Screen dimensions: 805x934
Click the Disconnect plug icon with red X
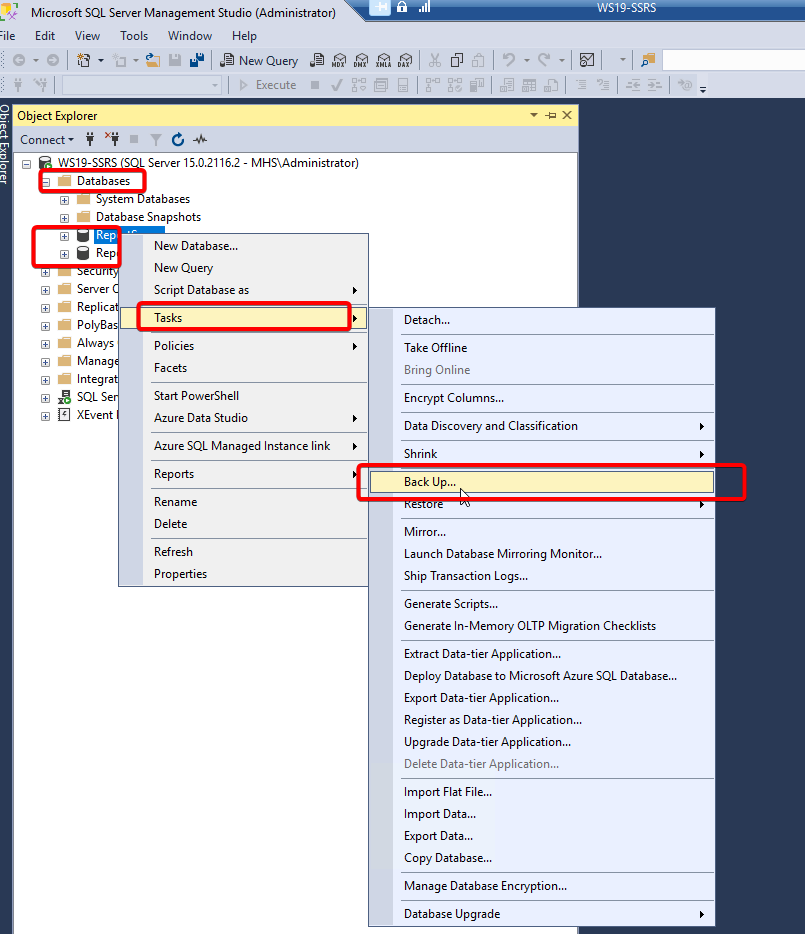[x=112, y=139]
